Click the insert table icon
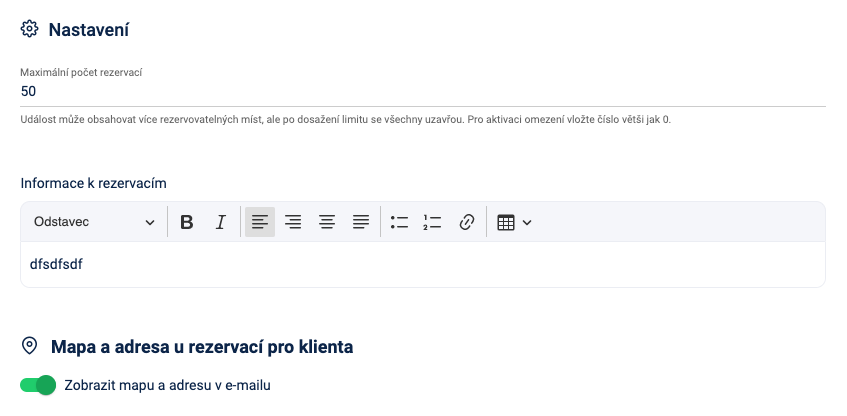This screenshot has width=847, height=416. [506, 222]
